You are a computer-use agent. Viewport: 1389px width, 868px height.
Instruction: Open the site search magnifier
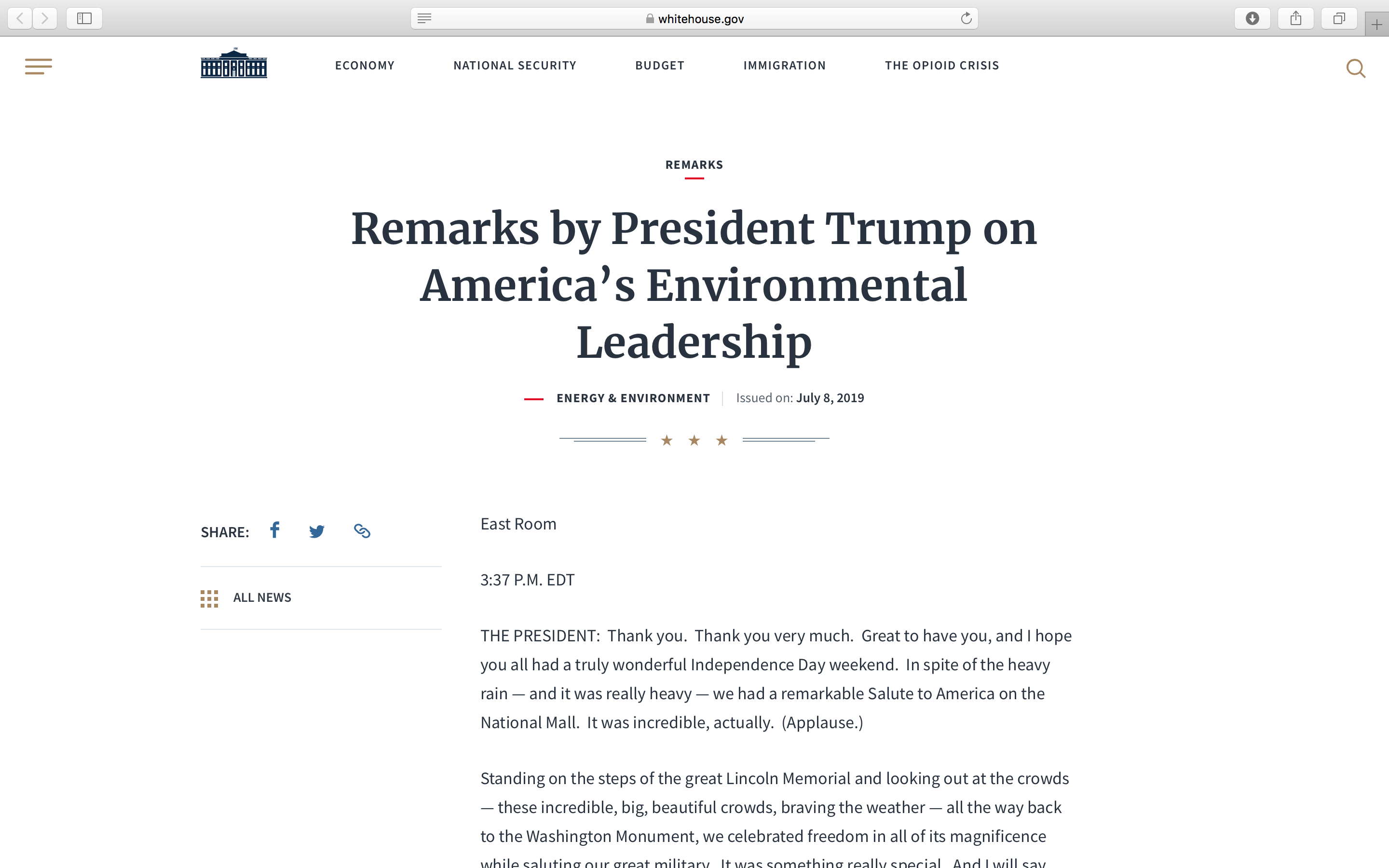[x=1356, y=68]
